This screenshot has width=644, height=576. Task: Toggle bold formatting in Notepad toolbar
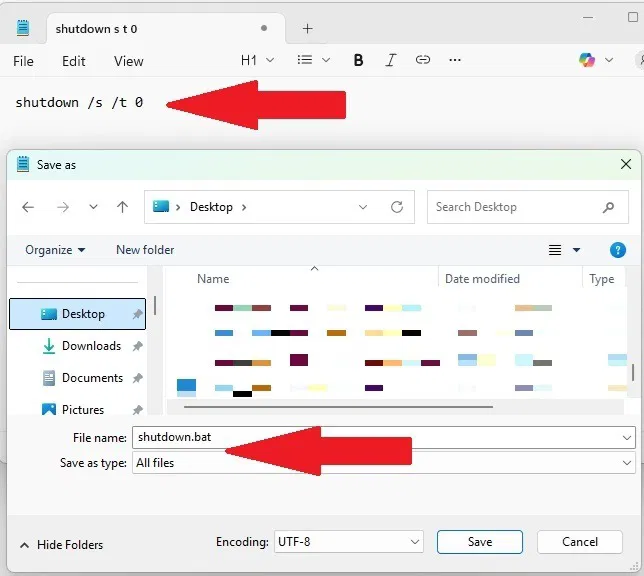click(358, 60)
